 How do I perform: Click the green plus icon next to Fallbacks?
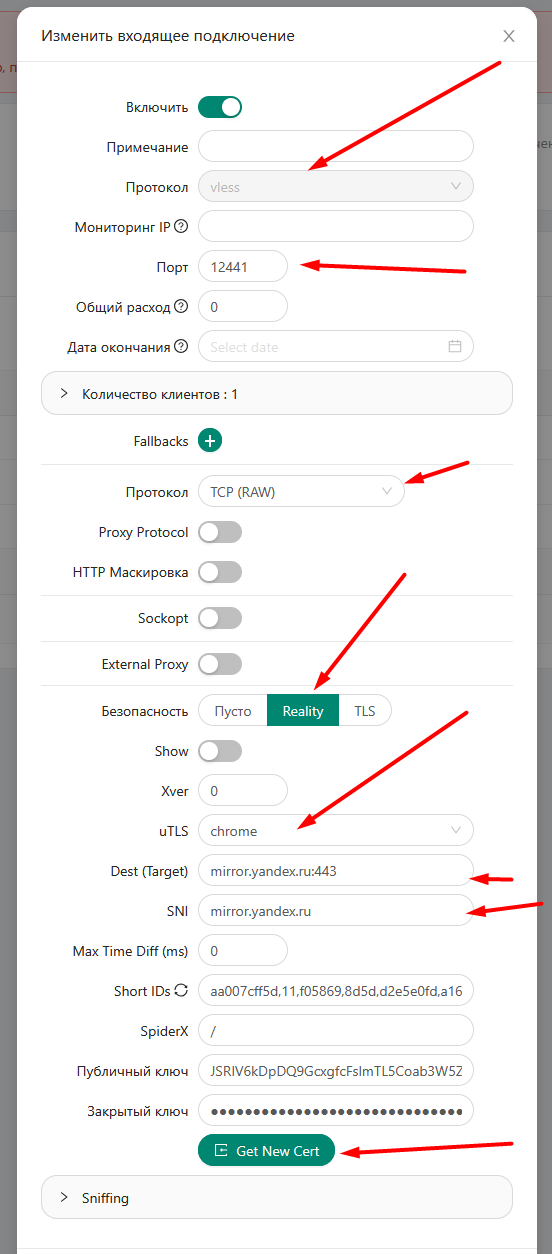click(210, 440)
